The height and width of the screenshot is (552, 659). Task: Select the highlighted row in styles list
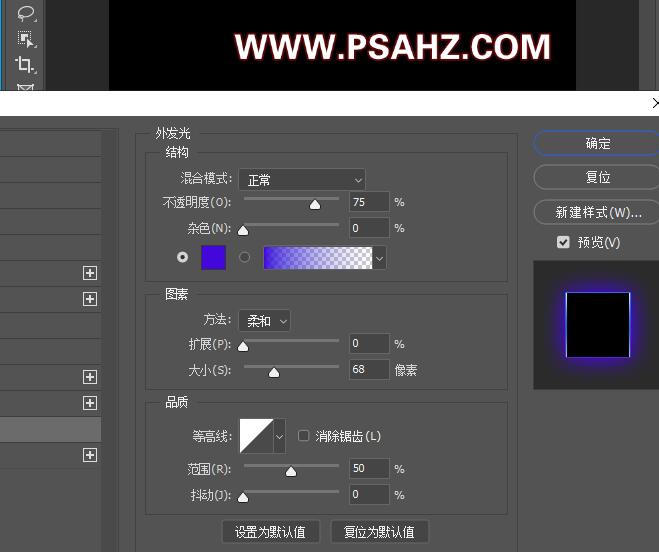tap(50, 429)
